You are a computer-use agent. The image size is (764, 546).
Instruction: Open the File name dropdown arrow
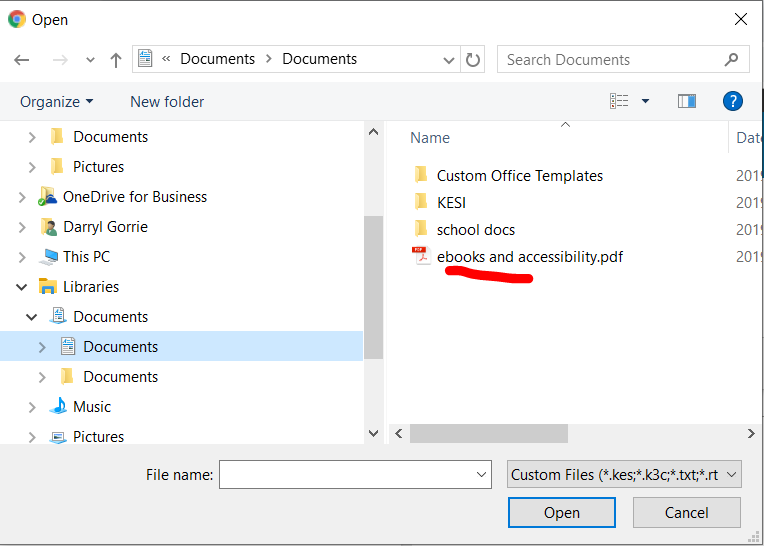(481, 474)
